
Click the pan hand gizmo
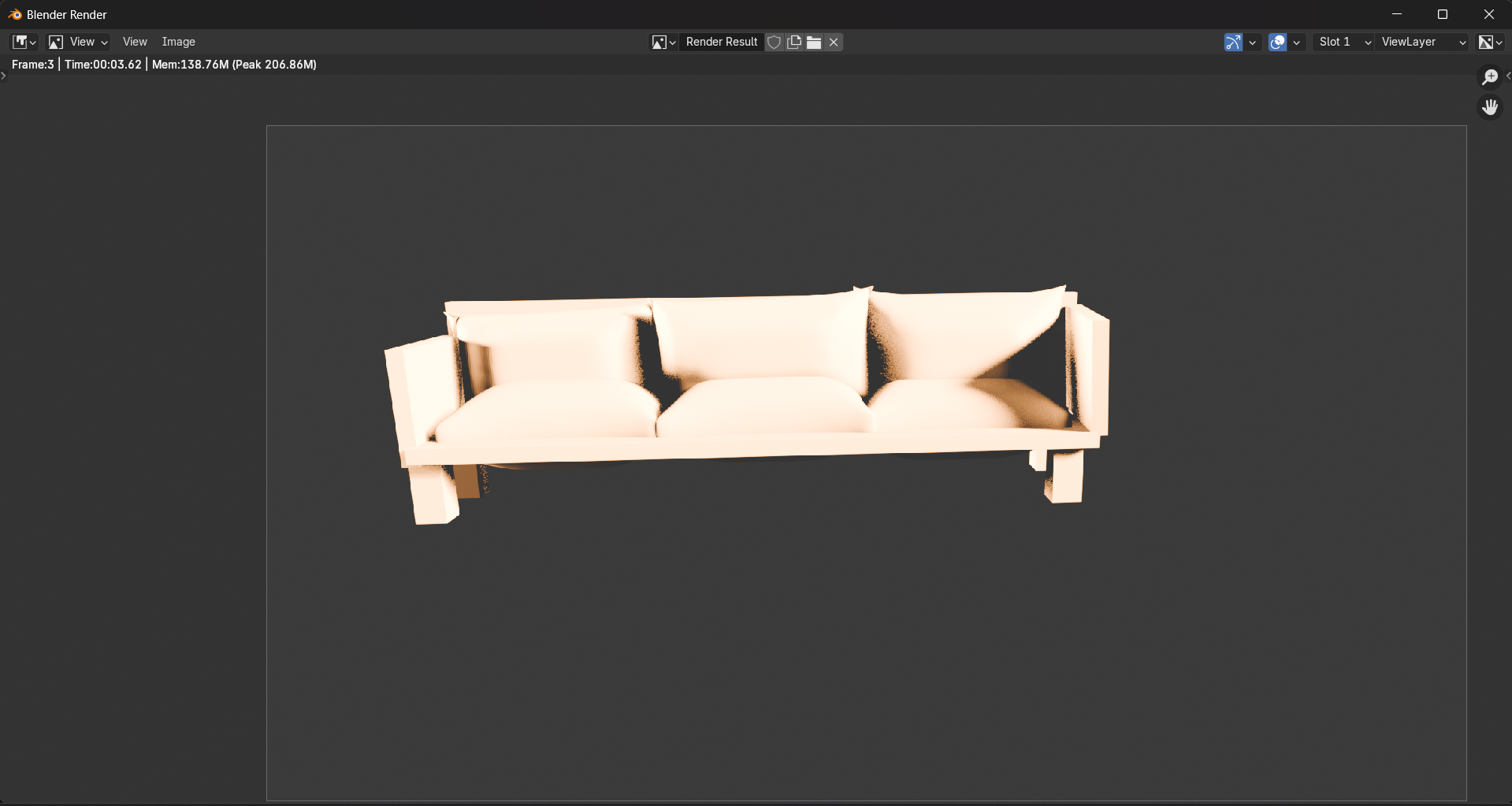pos(1489,106)
